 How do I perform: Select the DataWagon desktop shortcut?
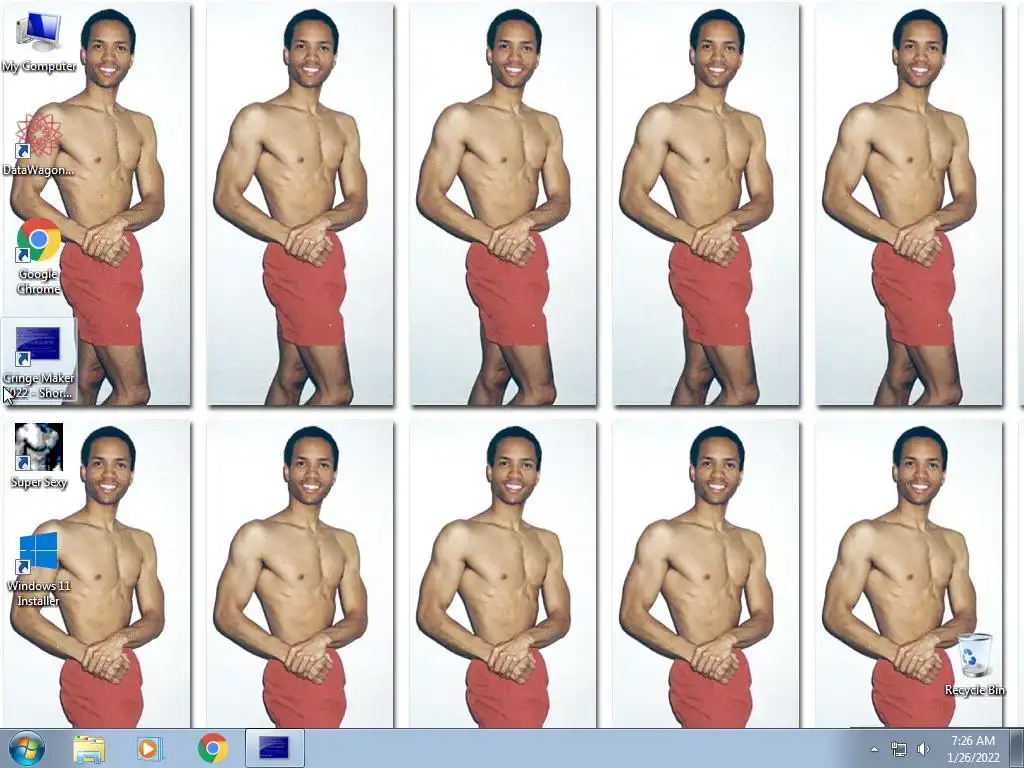pos(39,144)
